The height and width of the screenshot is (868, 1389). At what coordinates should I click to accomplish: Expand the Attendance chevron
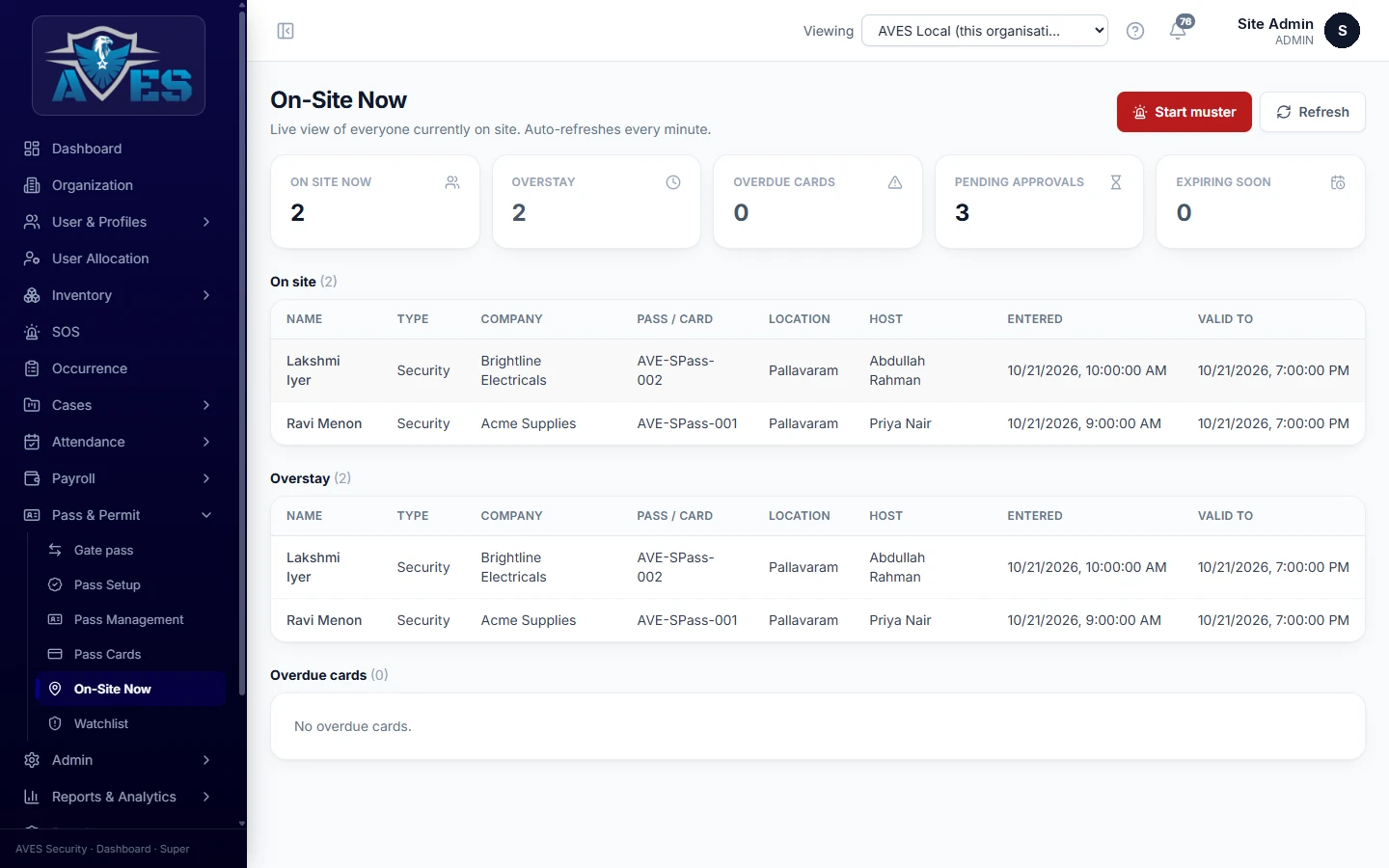[x=206, y=442]
